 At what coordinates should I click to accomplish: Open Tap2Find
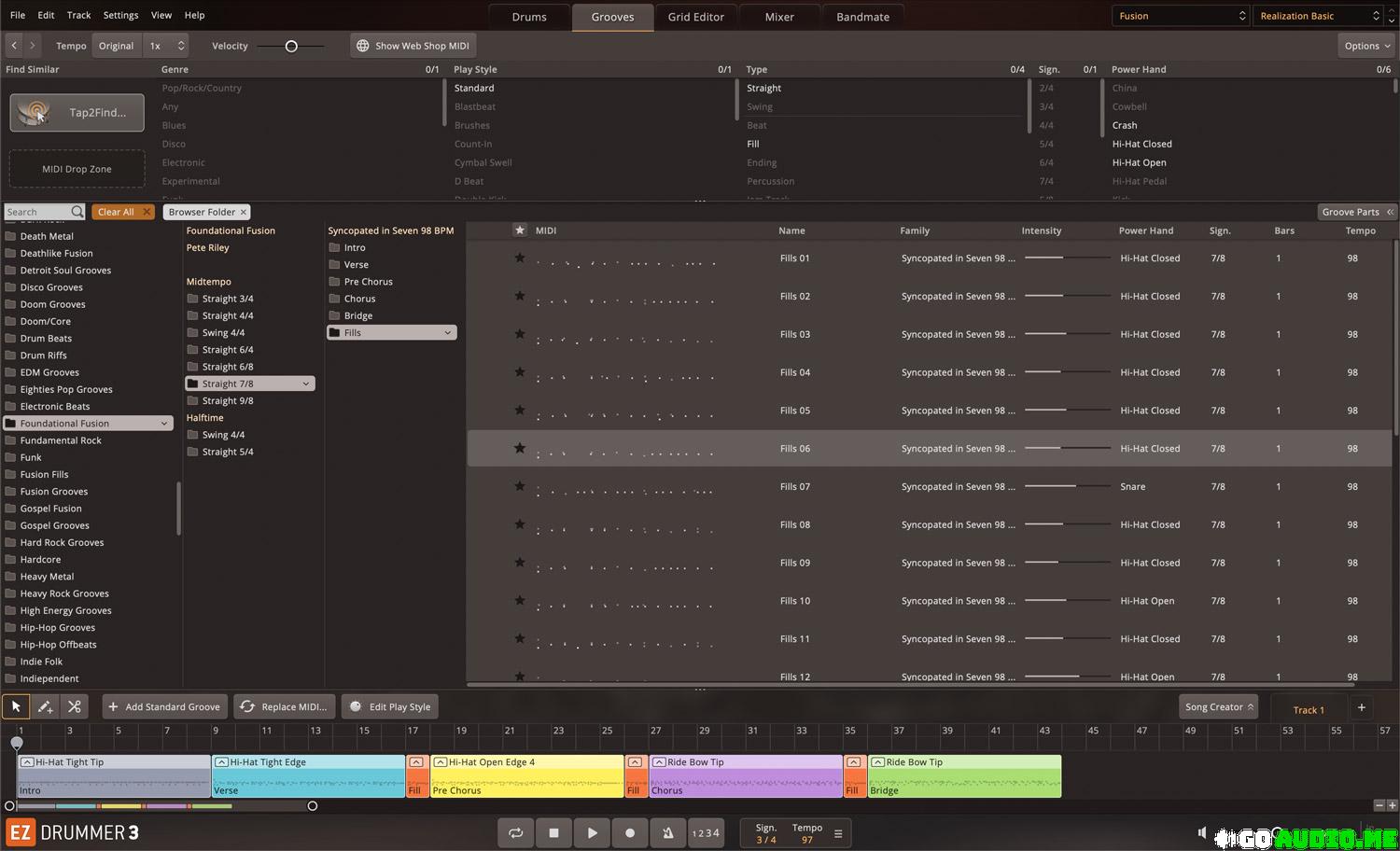tap(77, 112)
